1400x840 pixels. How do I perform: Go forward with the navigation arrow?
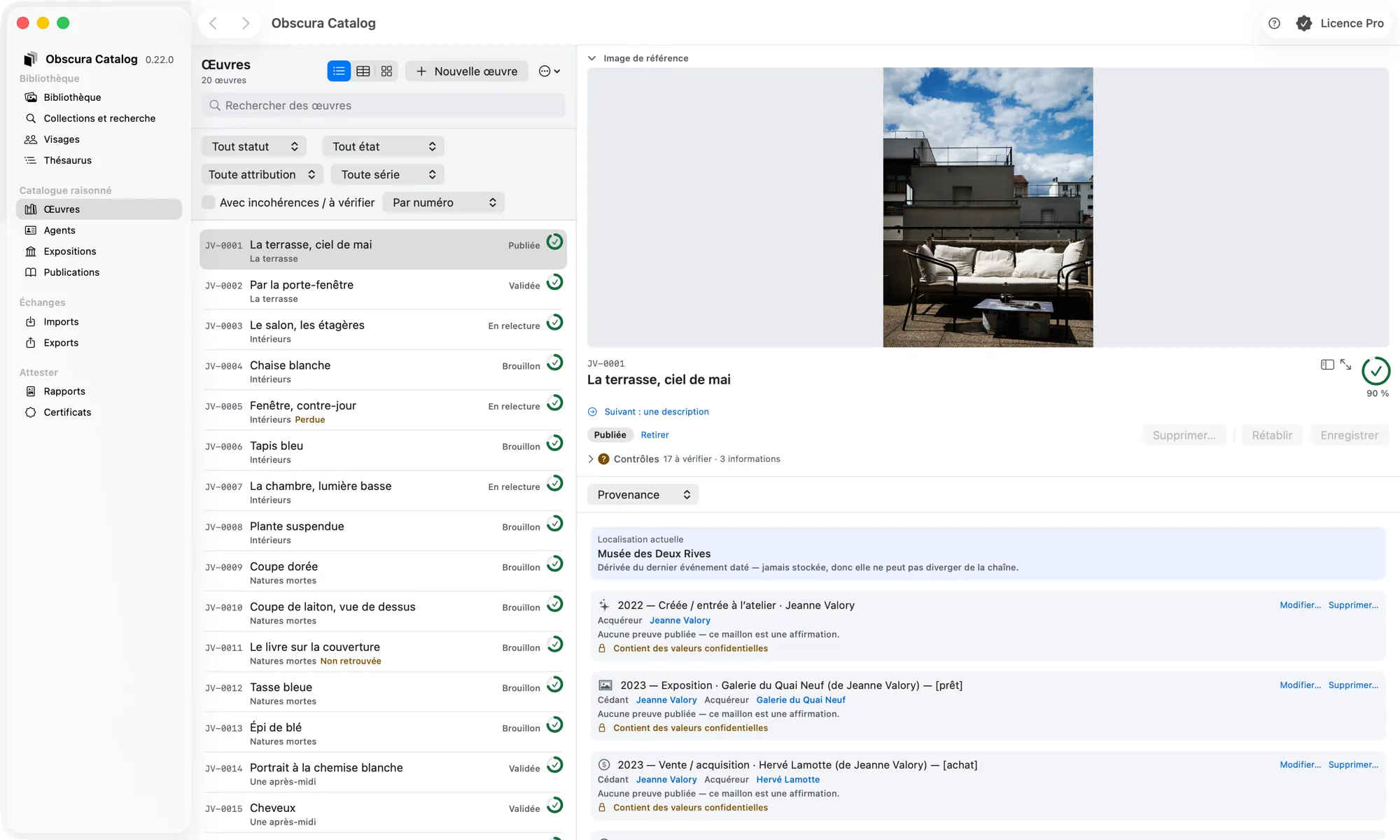pyautogui.click(x=245, y=23)
